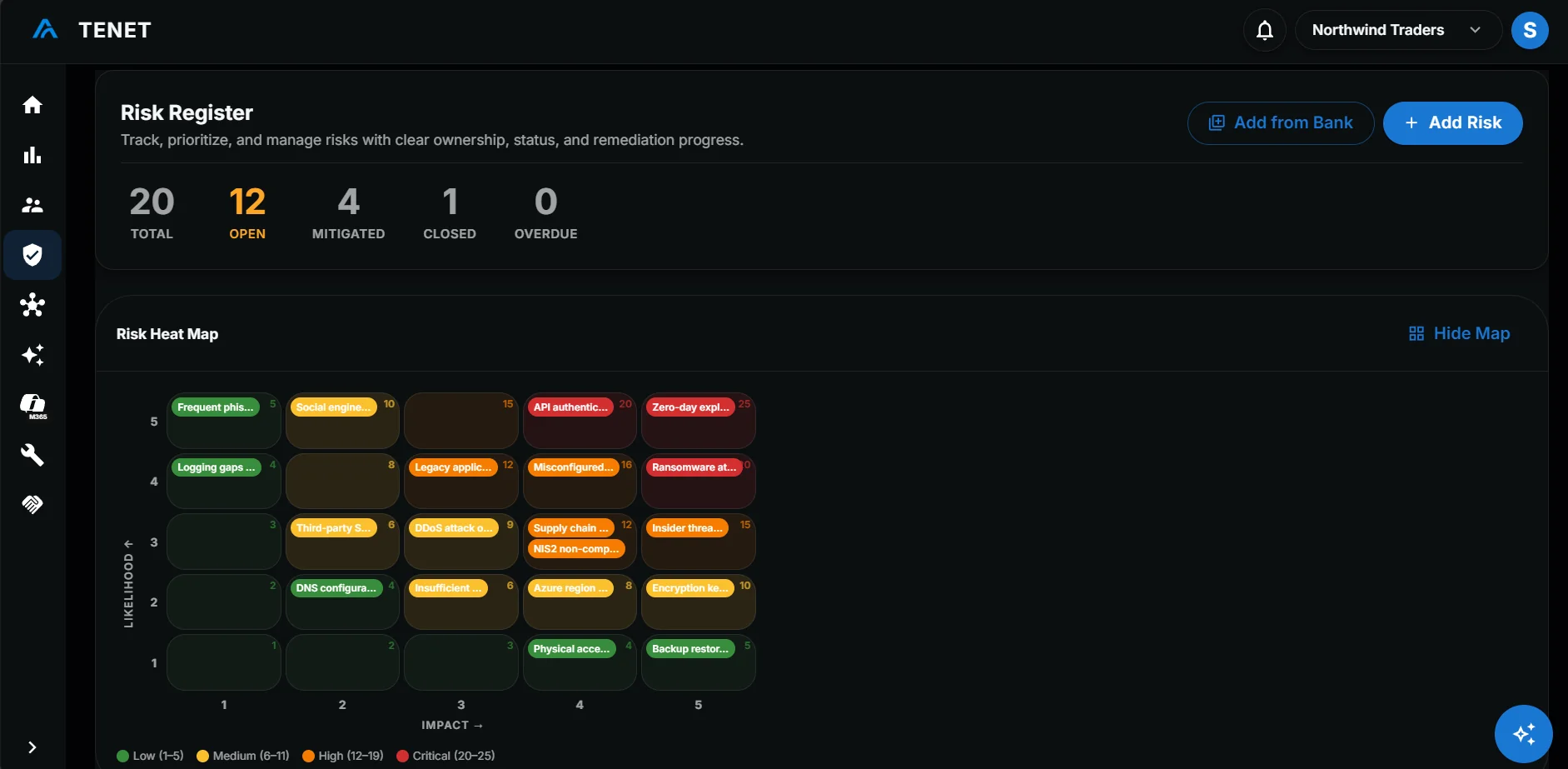Screen dimensions: 1568x769
Task: Click the Tenet logo icon
Action: pyautogui.click(x=45, y=30)
